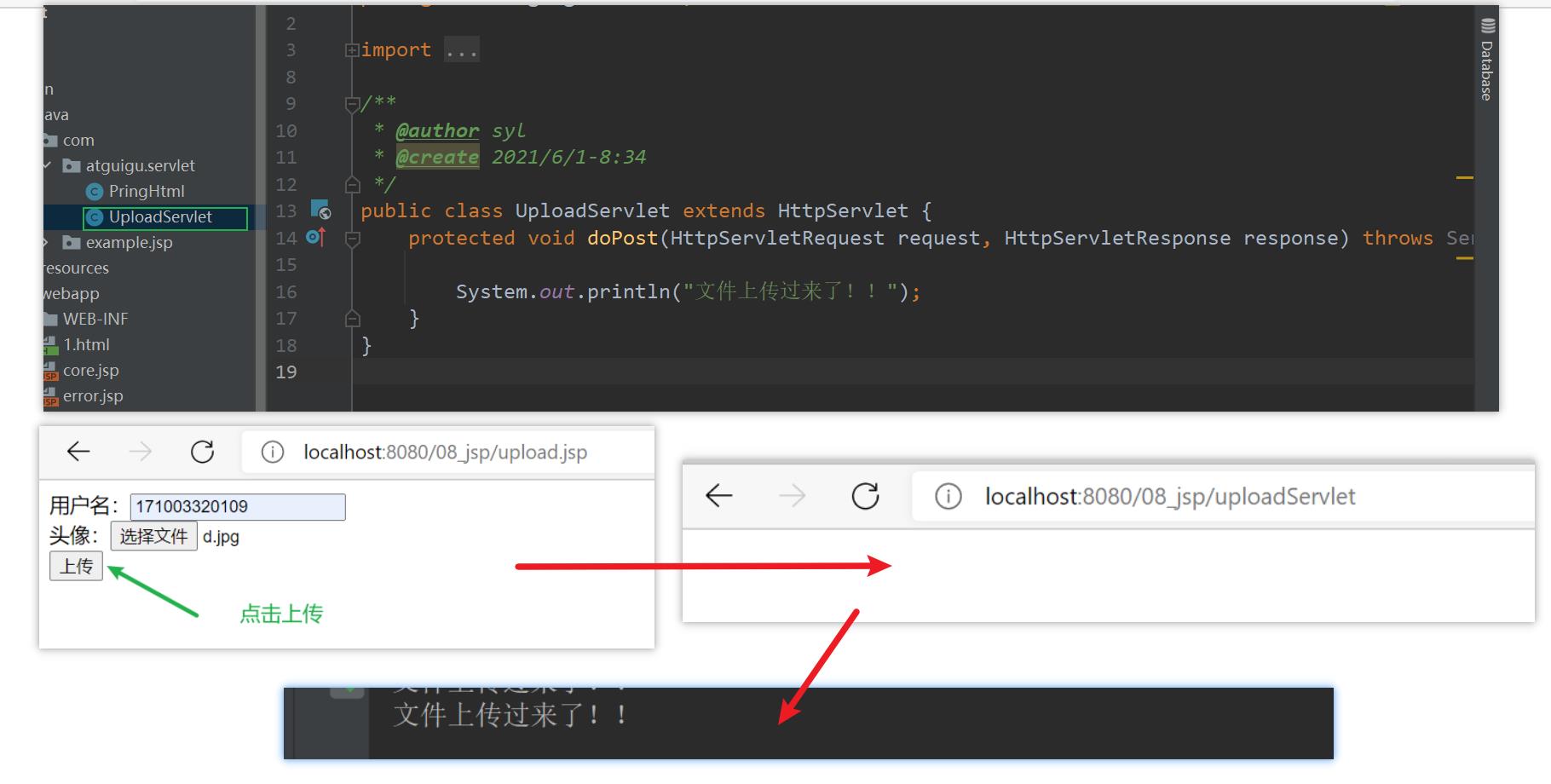Screen dimensions: 1551x784
Task: Collapse the doPost method at line 14
Action: 352,239
